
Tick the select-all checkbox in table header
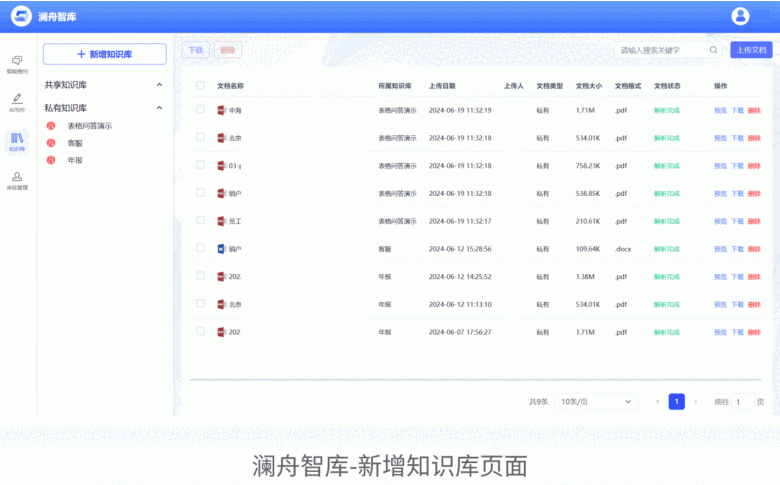point(201,86)
